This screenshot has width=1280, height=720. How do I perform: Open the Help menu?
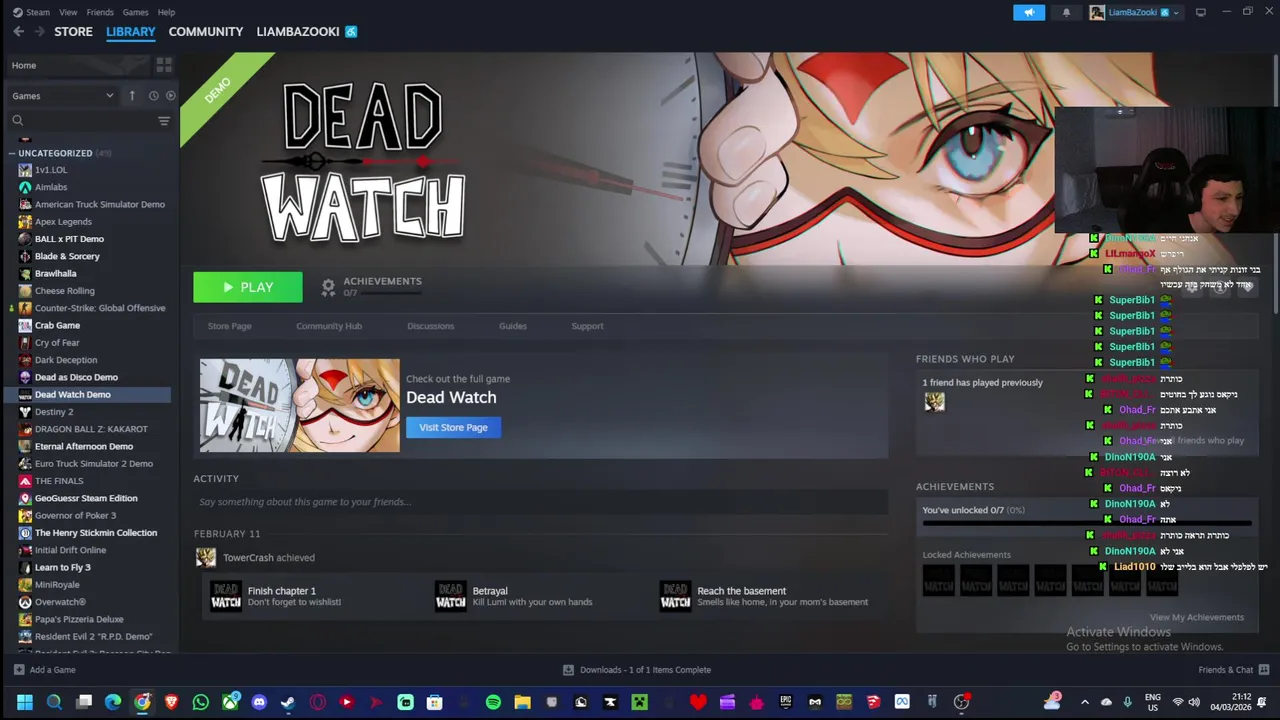pyautogui.click(x=166, y=12)
